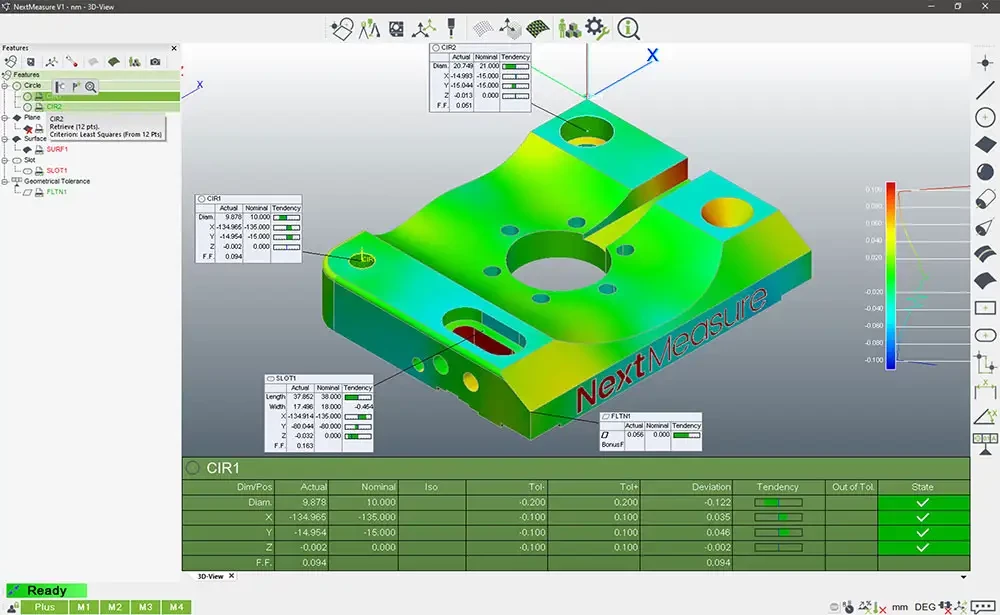Select the sphere feature tool in right toolbar
Viewport: 1000px width, 615px height.
point(985,172)
